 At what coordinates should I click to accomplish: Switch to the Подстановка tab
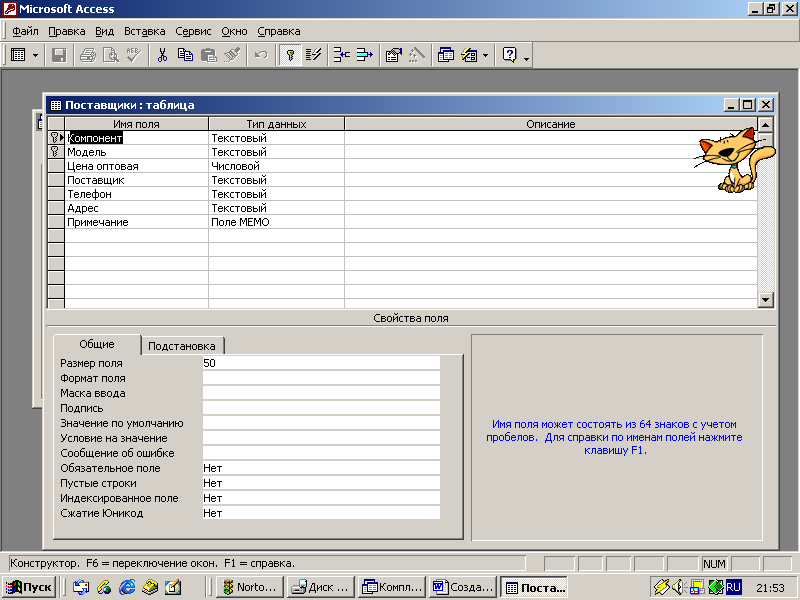coord(182,346)
